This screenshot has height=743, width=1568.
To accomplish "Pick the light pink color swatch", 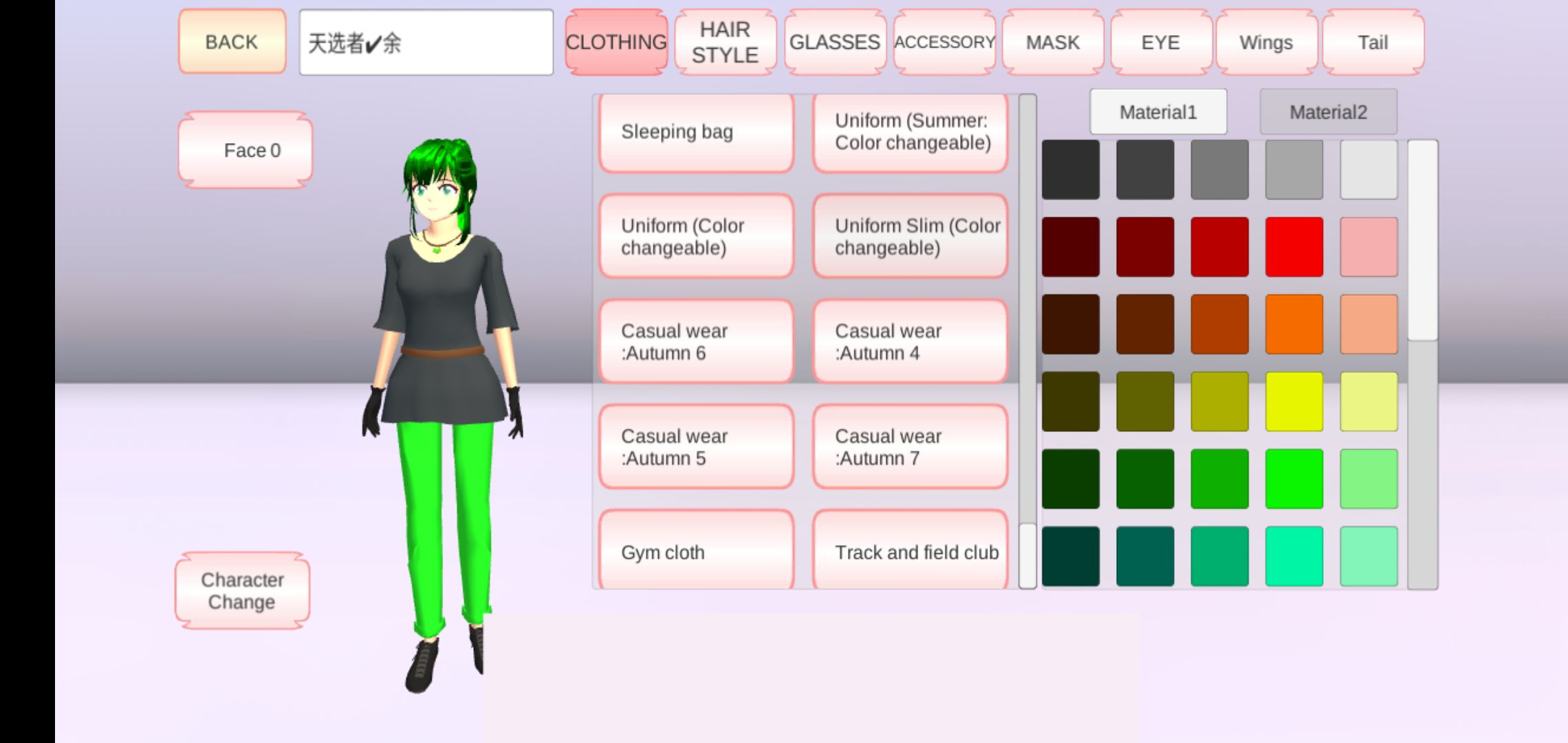I will click(x=1369, y=247).
